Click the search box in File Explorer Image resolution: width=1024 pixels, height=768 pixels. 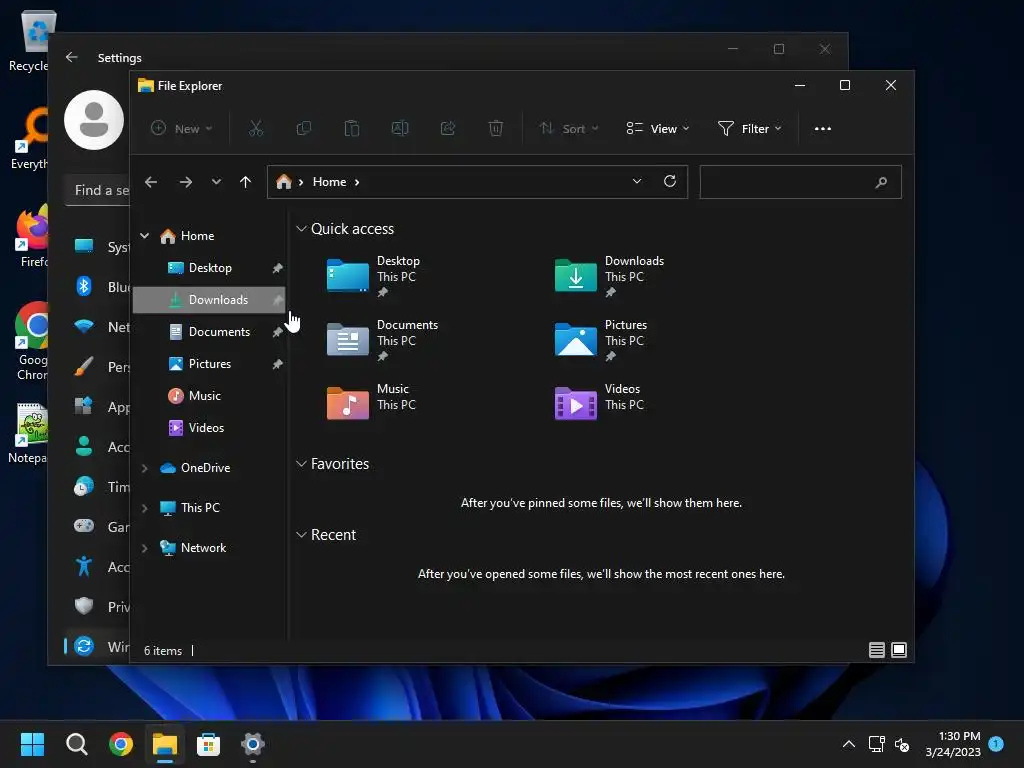801,182
